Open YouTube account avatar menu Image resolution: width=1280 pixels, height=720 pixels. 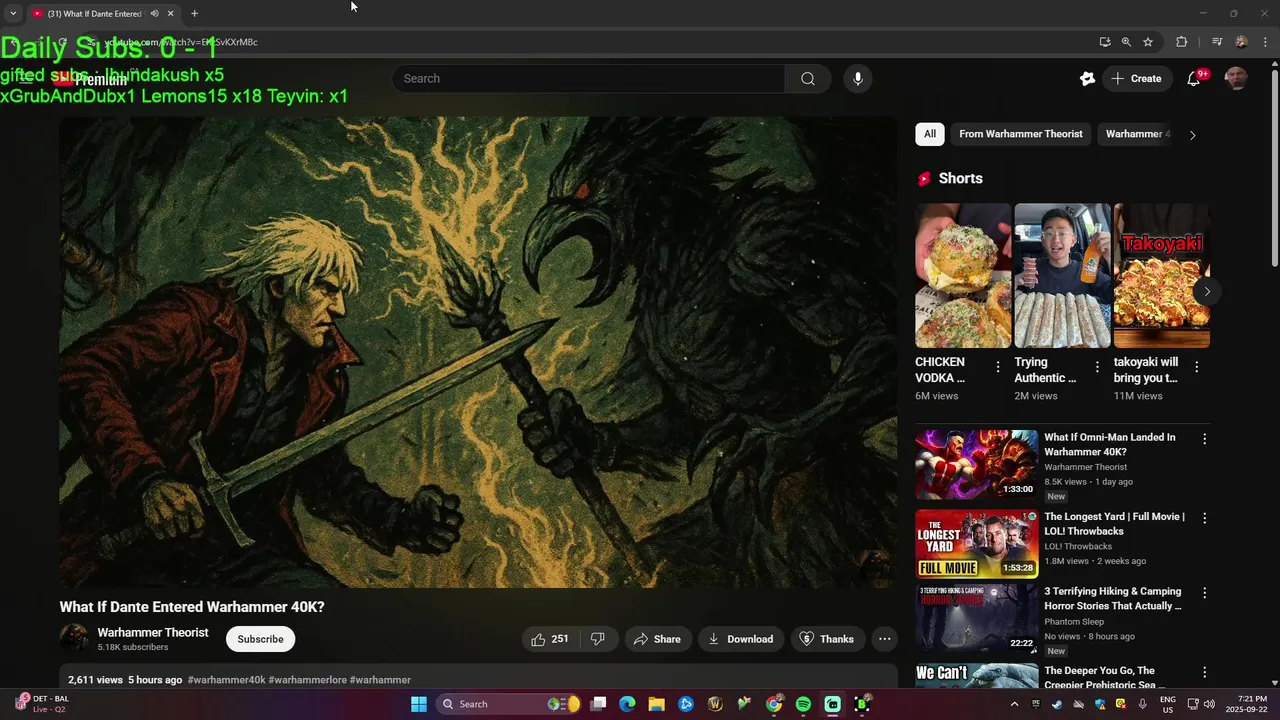click(1237, 78)
